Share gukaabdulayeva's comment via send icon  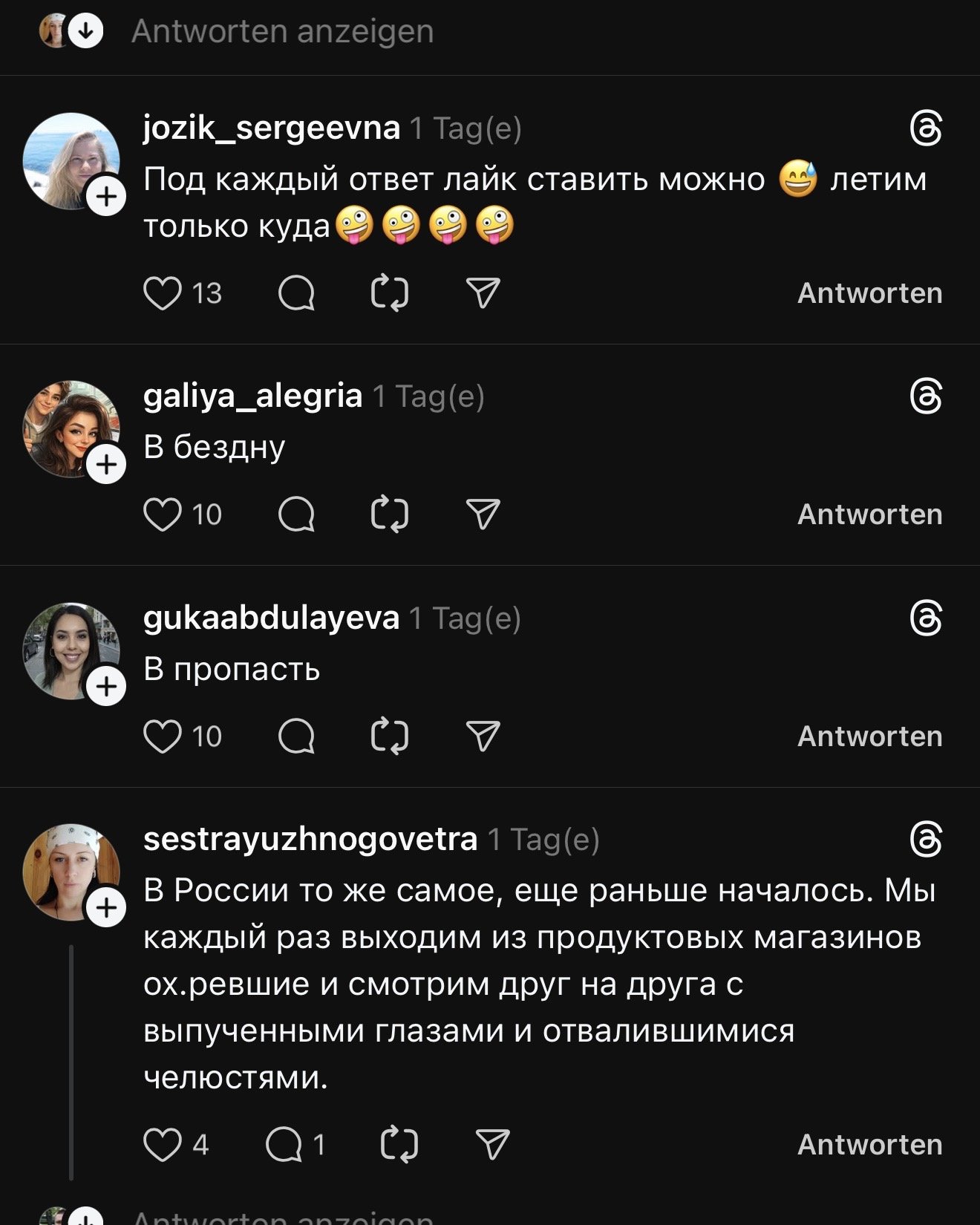(483, 736)
